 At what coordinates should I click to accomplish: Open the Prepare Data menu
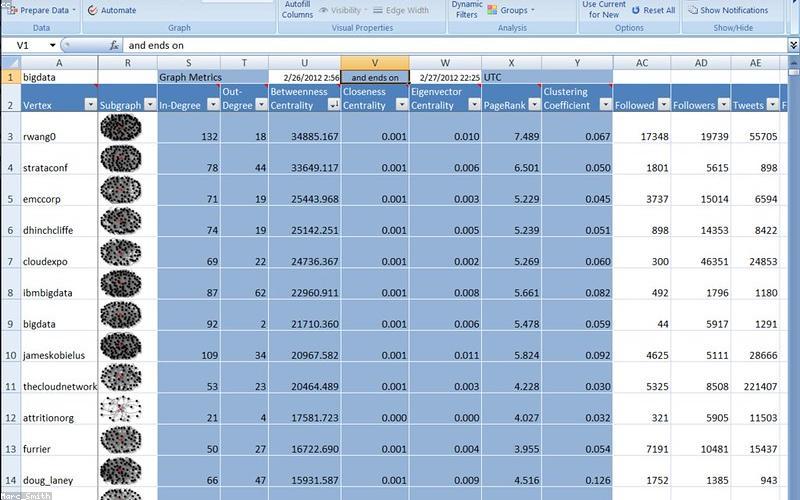[41, 10]
